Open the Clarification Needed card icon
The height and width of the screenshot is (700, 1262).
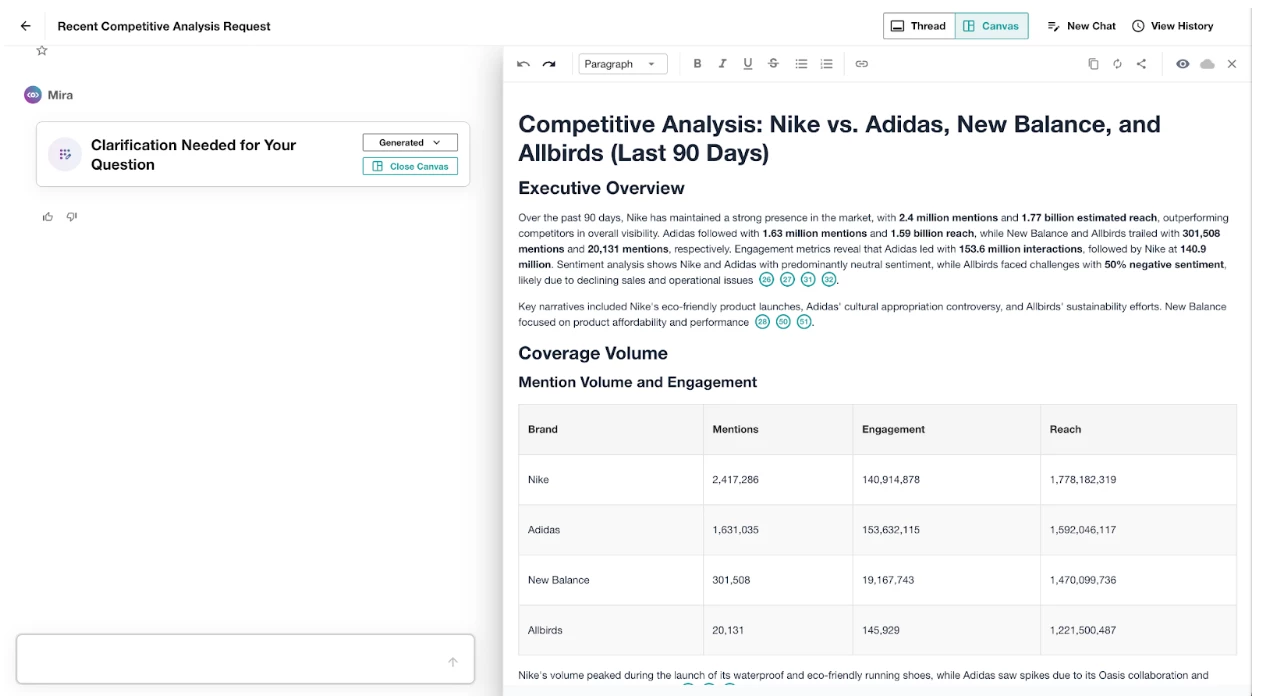[x=65, y=154]
